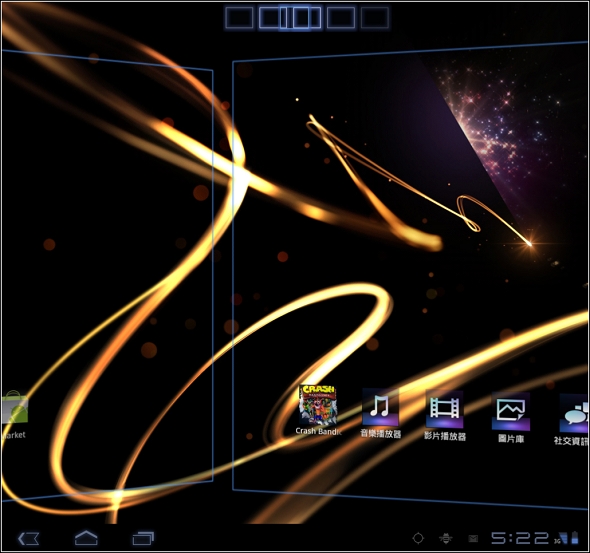This screenshot has width=590, height=553.
Task: Open the mail notification icon
Action: tap(473, 539)
